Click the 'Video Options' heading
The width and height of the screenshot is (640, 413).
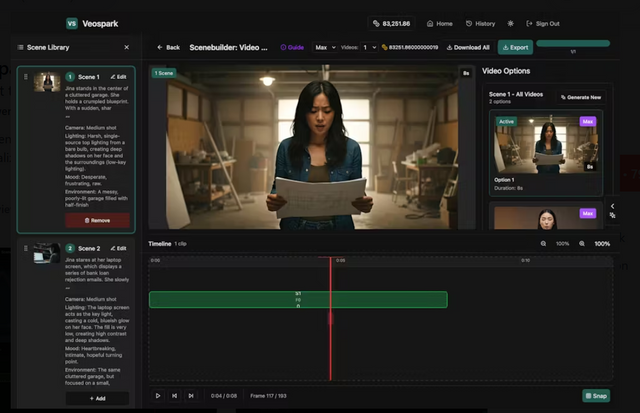506,71
